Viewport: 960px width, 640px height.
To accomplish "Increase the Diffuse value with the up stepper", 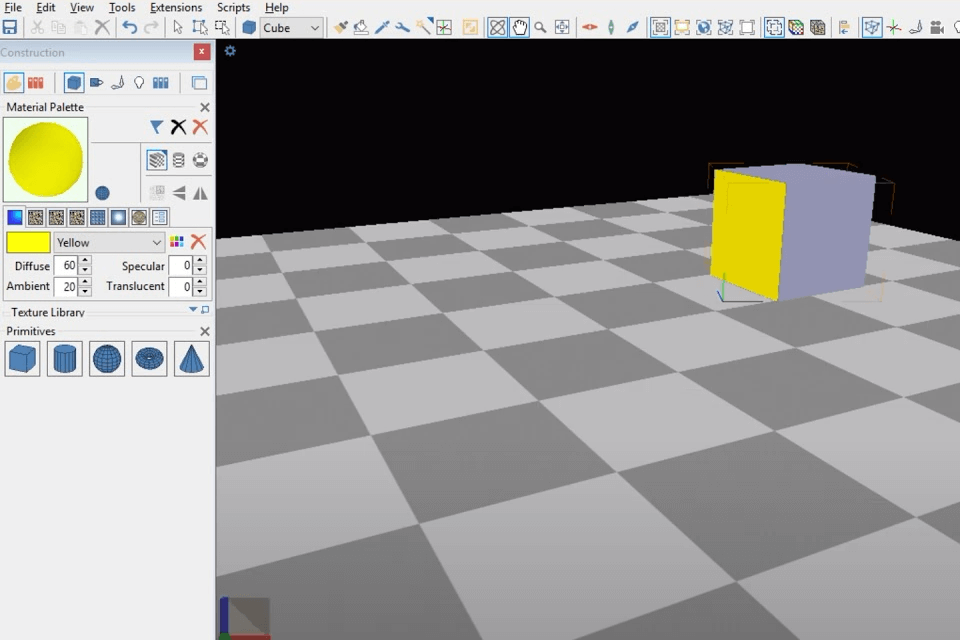I will coord(83,261).
